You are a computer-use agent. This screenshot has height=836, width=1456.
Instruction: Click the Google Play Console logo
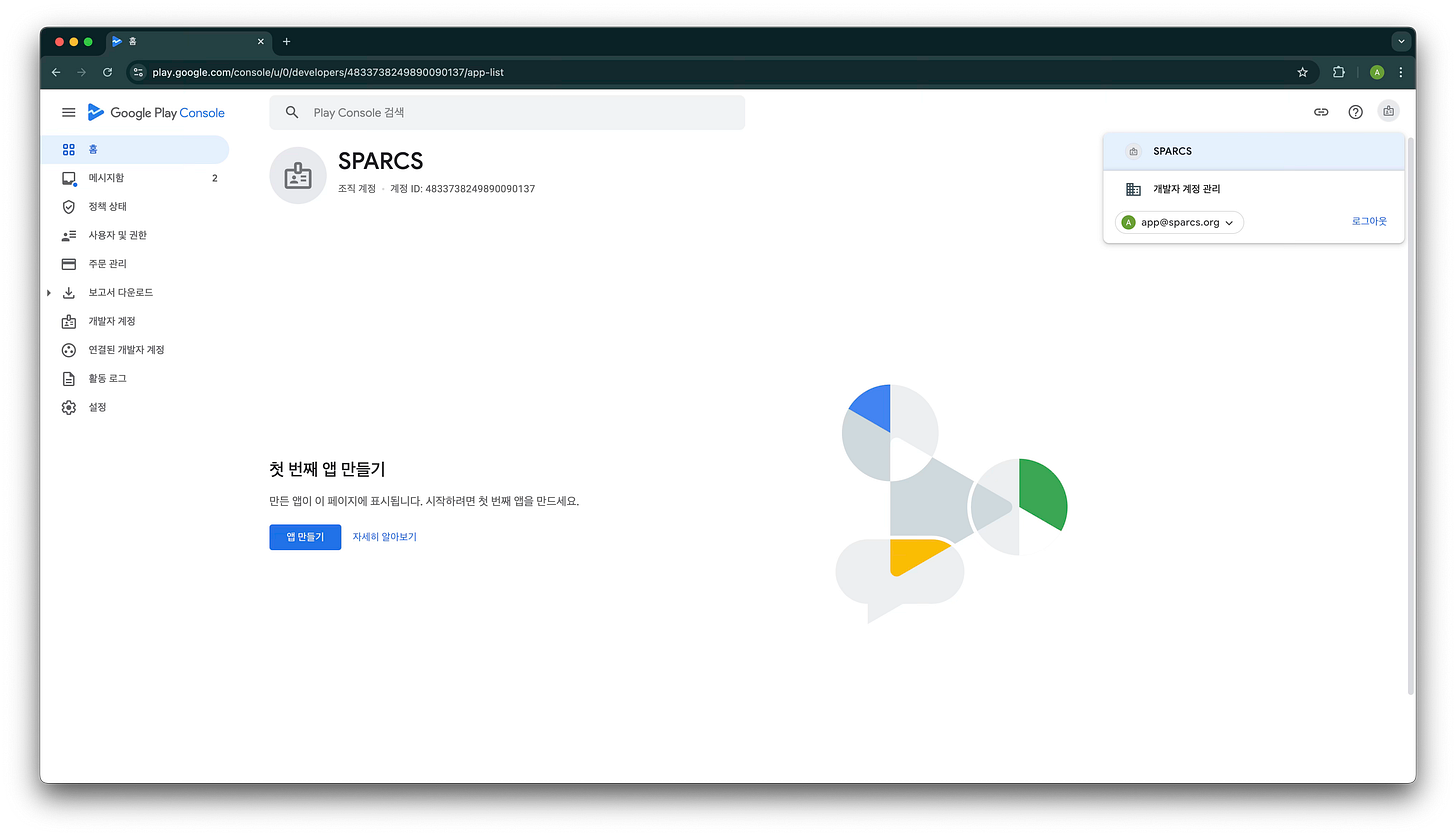[156, 113]
